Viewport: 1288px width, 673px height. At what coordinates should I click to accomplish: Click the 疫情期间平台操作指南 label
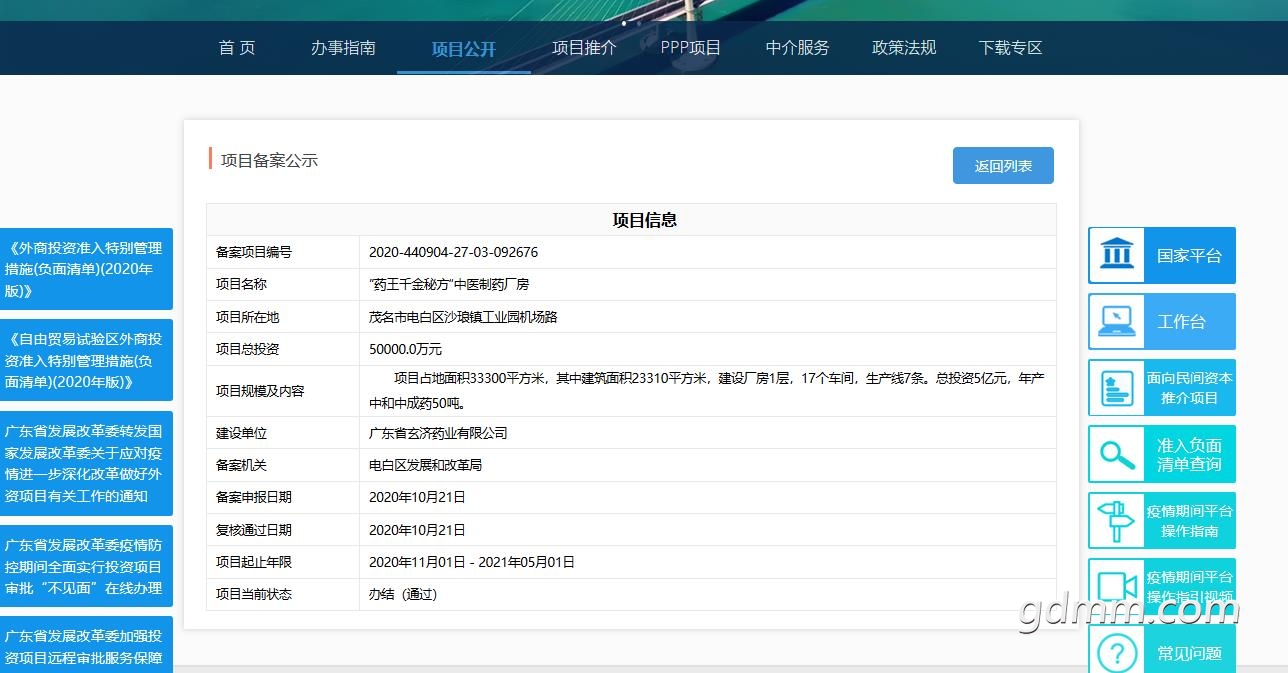click(1190, 520)
